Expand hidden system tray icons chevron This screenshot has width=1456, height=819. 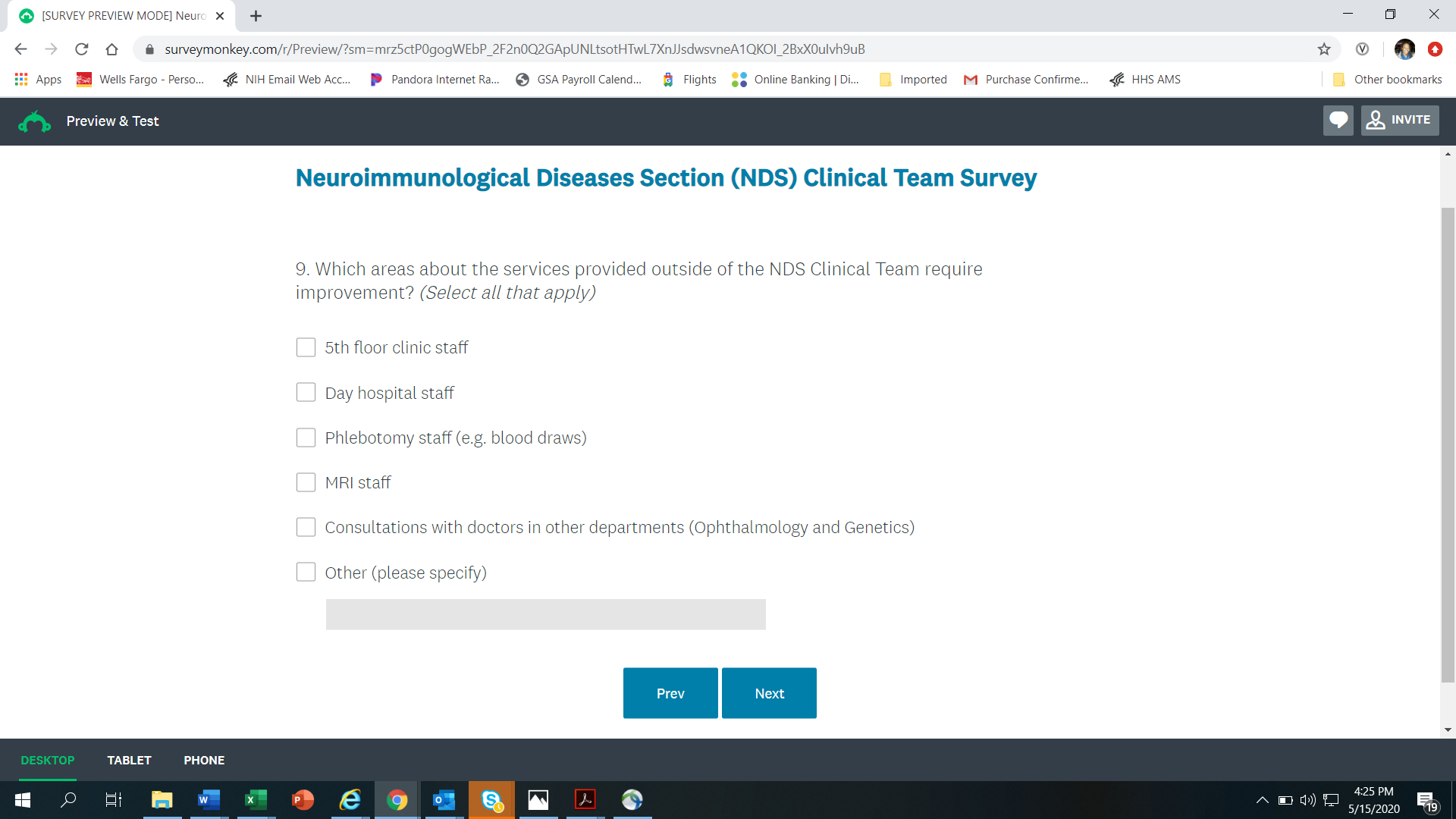1262,800
